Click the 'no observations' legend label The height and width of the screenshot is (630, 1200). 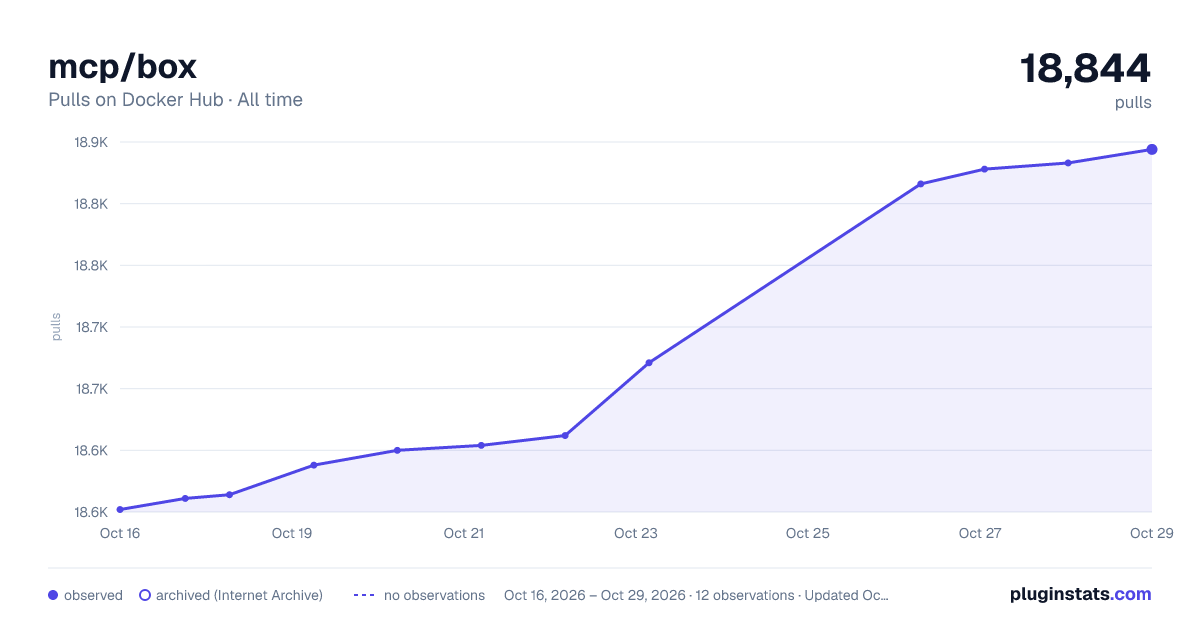coord(434,595)
